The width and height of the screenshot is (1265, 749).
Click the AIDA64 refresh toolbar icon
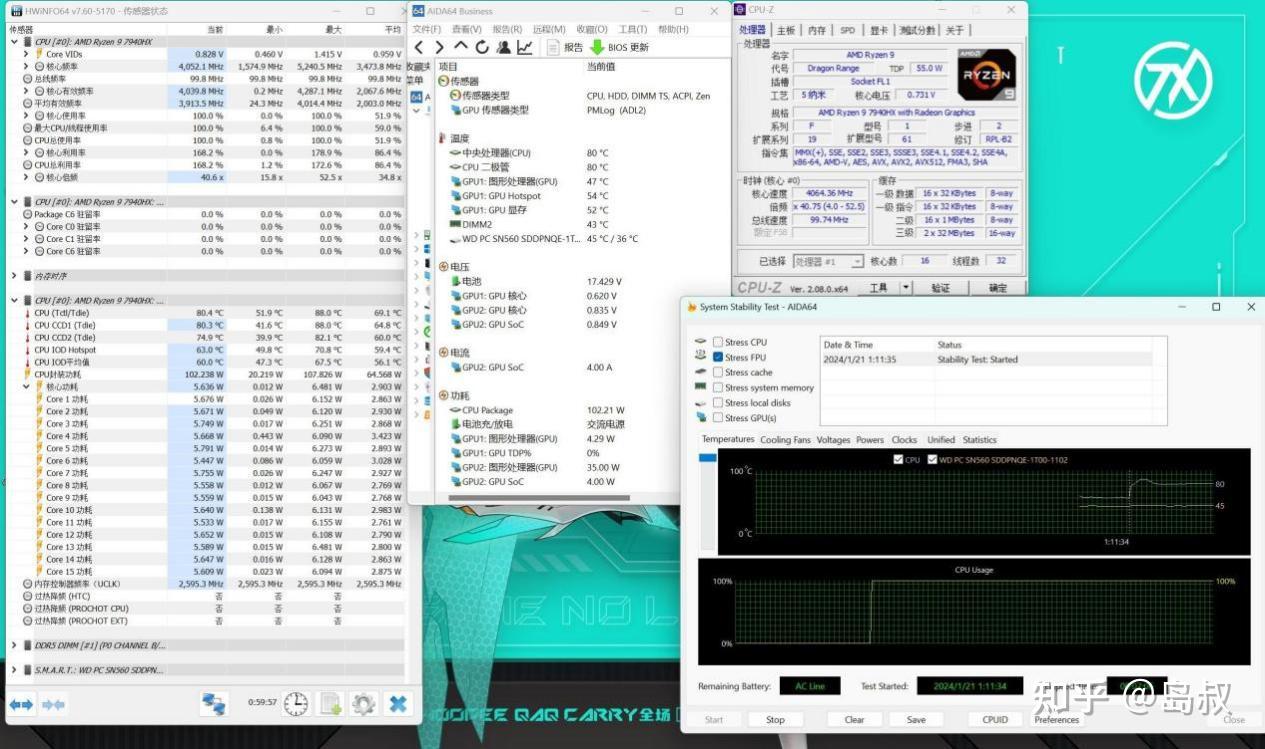[482, 47]
